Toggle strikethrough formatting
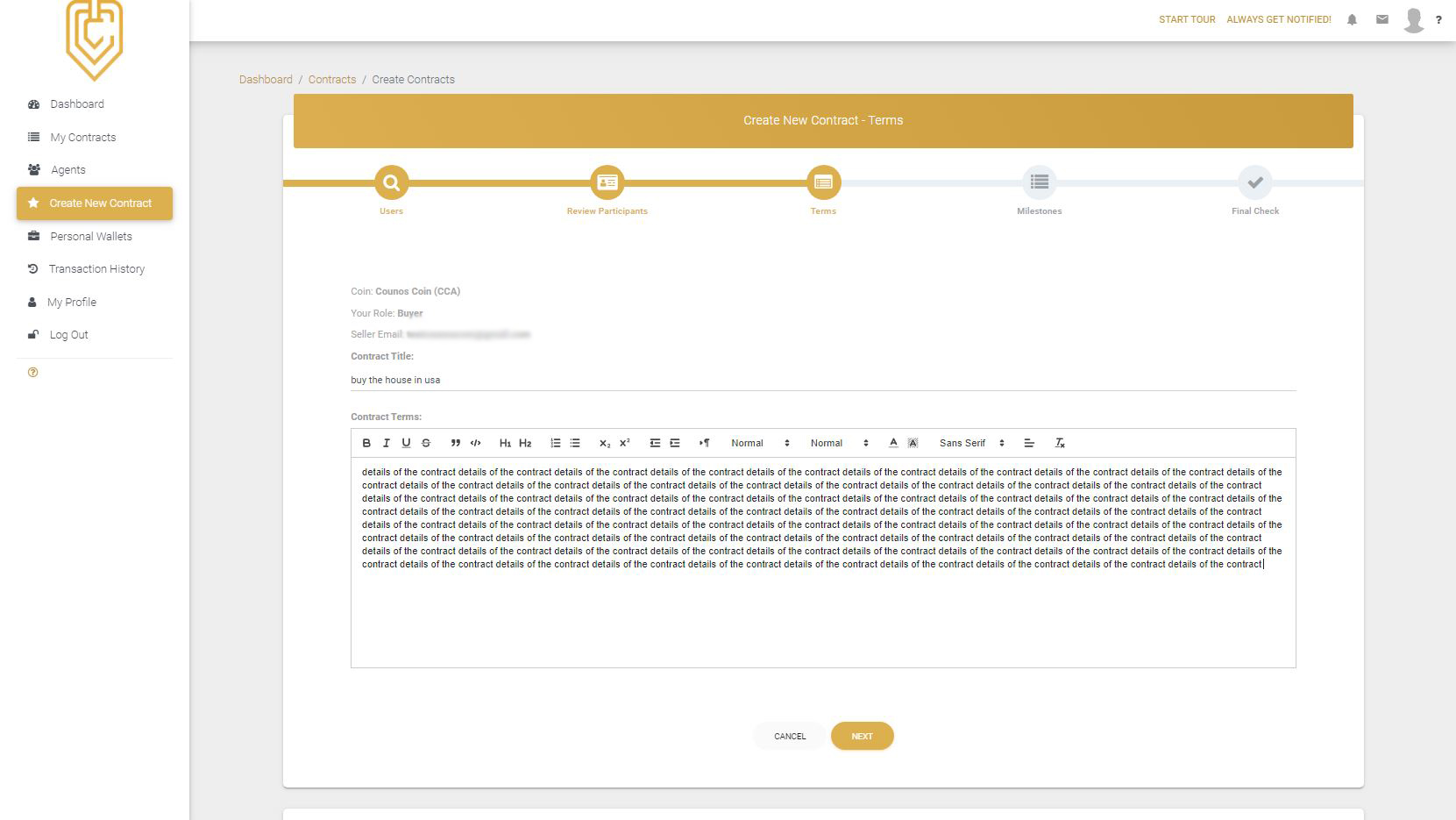This screenshot has width=1456, height=820. coord(426,443)
